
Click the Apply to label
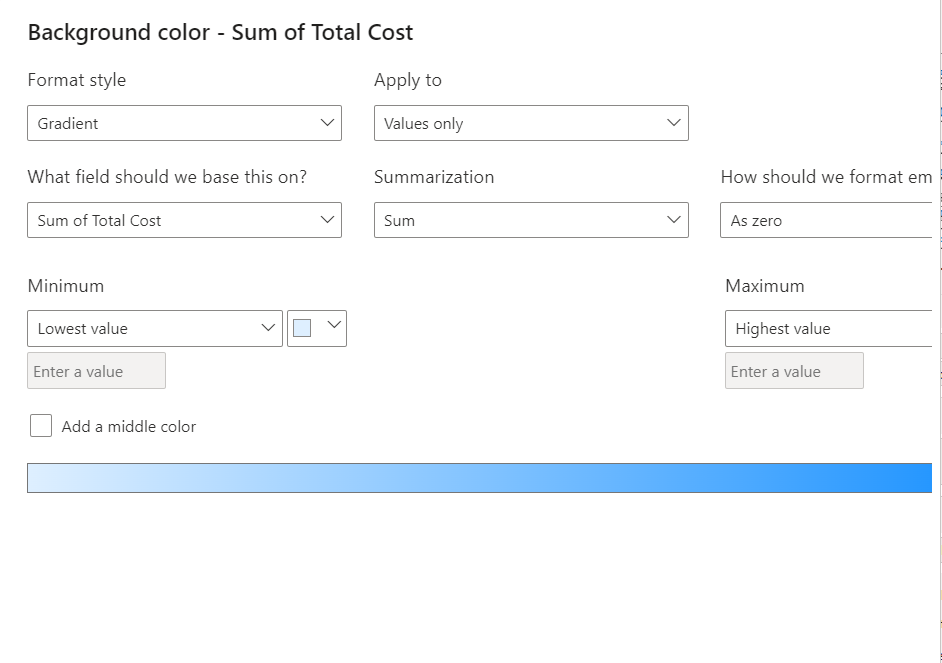408,80
